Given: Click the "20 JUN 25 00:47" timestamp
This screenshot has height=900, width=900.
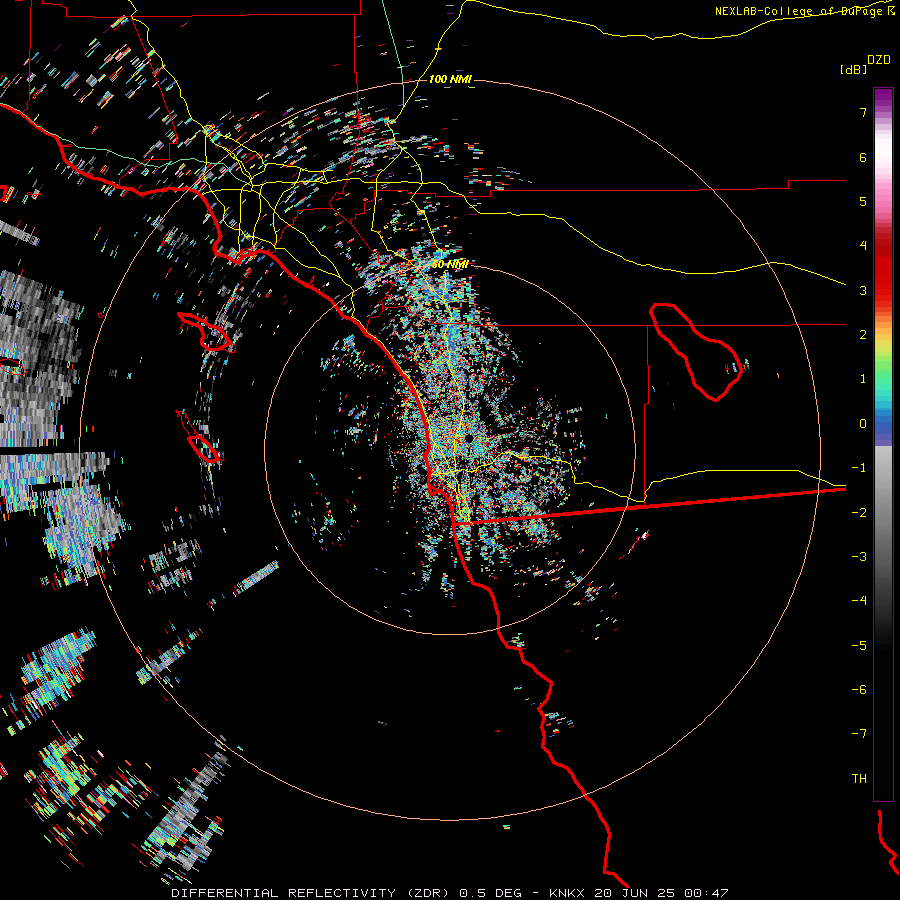Looking at the screenshot, I should (x=661, y=893).
